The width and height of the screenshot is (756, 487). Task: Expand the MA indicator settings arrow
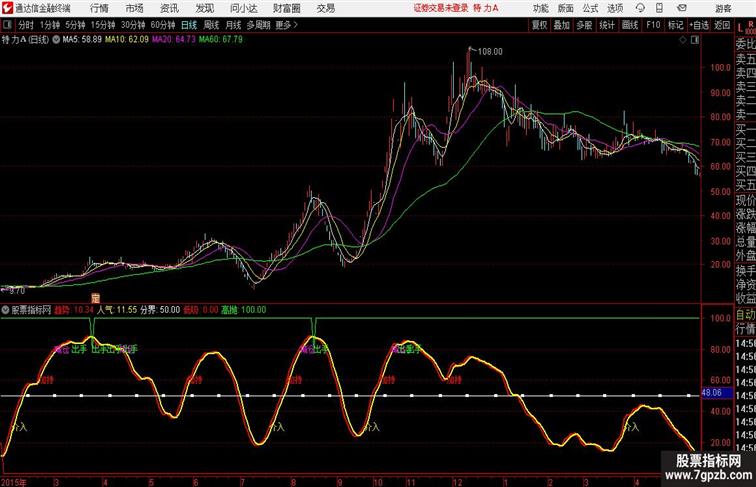coord(56,40)
